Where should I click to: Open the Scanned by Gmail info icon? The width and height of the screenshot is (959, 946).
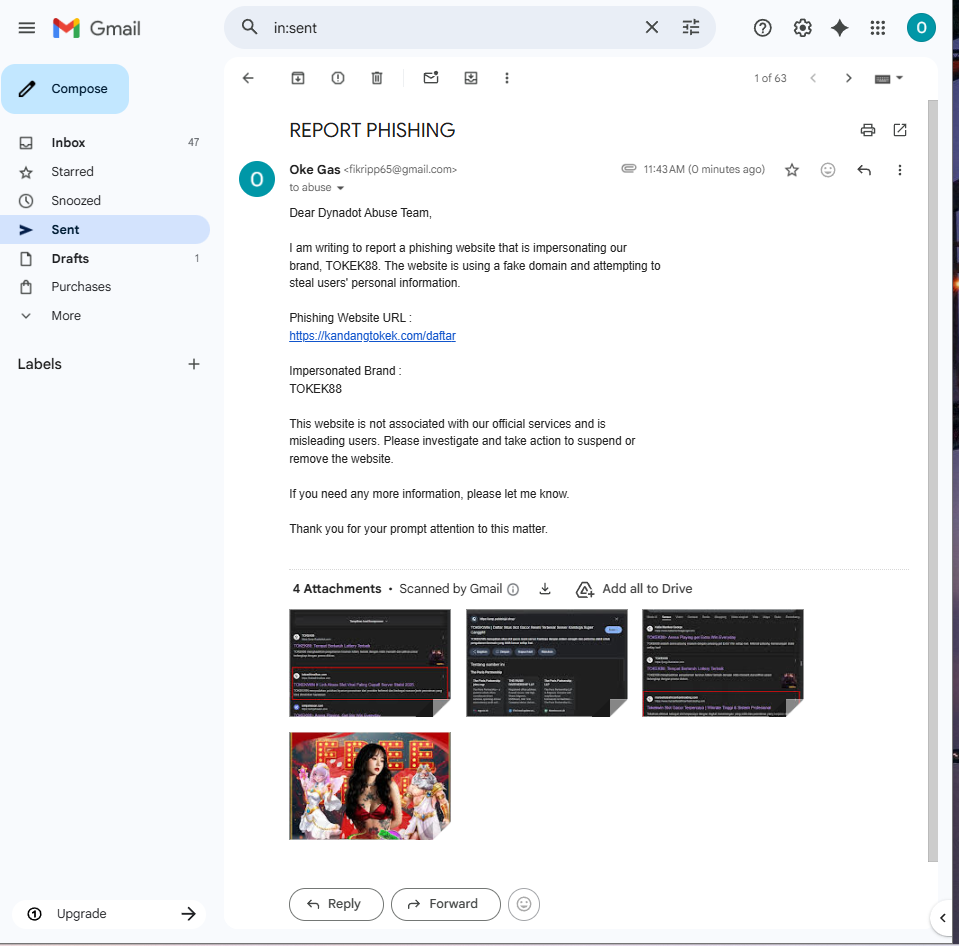(514, 589)
